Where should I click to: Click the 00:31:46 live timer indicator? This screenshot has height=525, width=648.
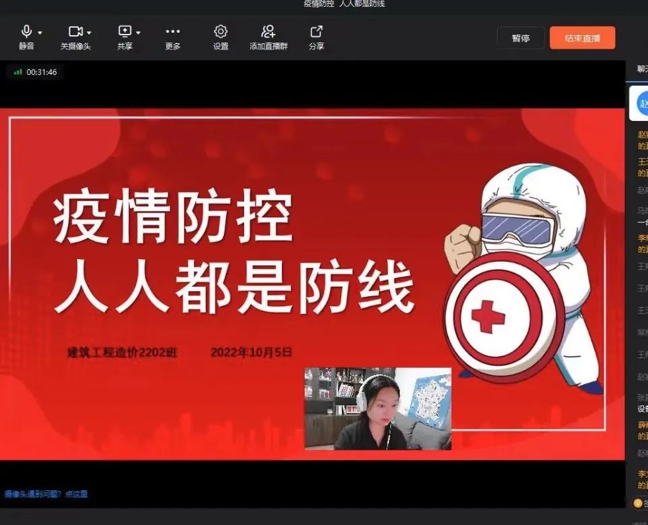click(36, 72)
